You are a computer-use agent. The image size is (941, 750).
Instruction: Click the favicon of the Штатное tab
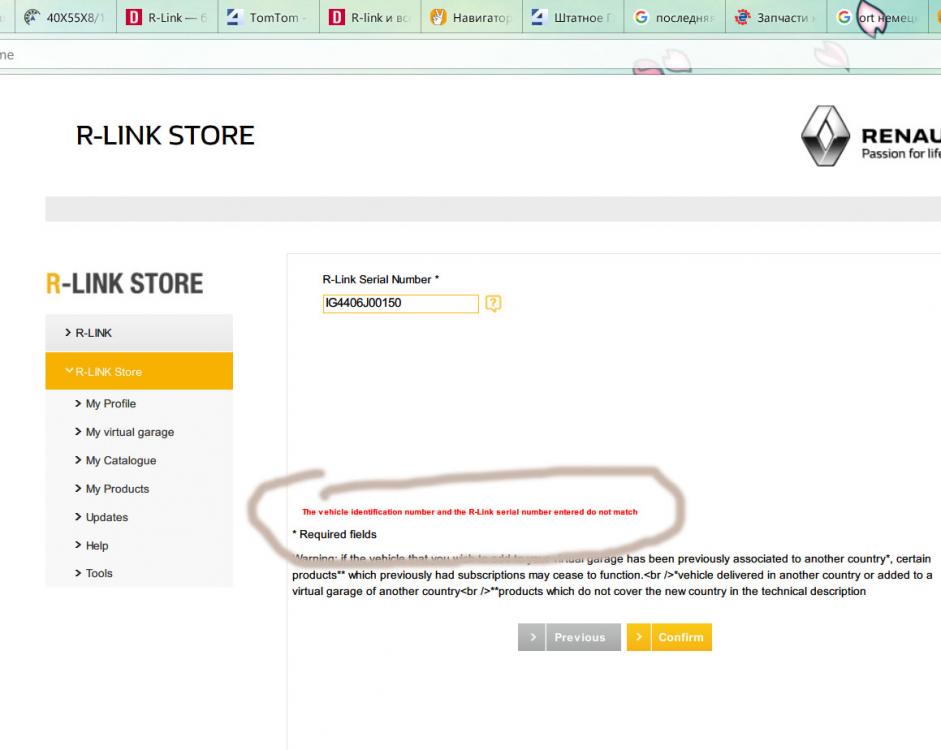tap(538, 17)
